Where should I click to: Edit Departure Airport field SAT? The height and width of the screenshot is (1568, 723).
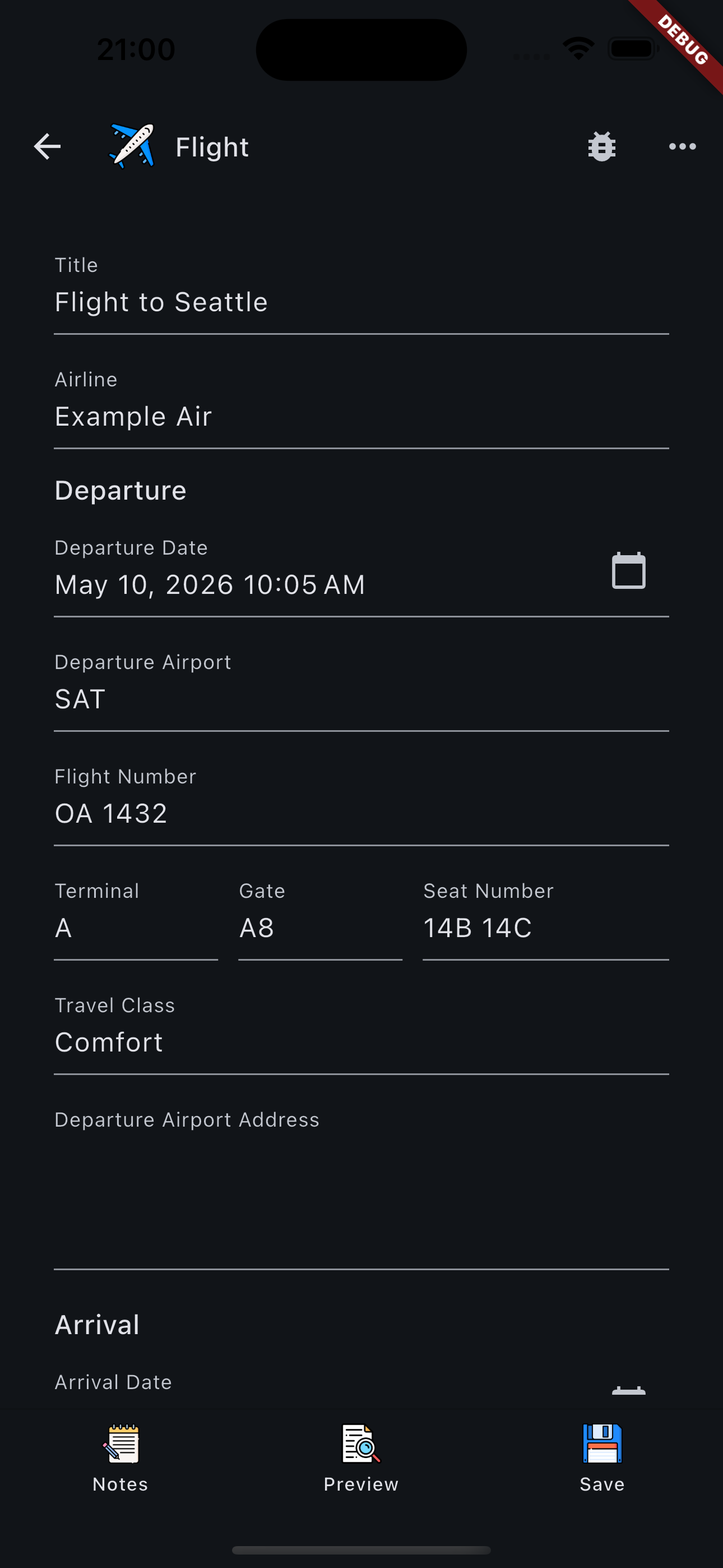coord(361,689)
